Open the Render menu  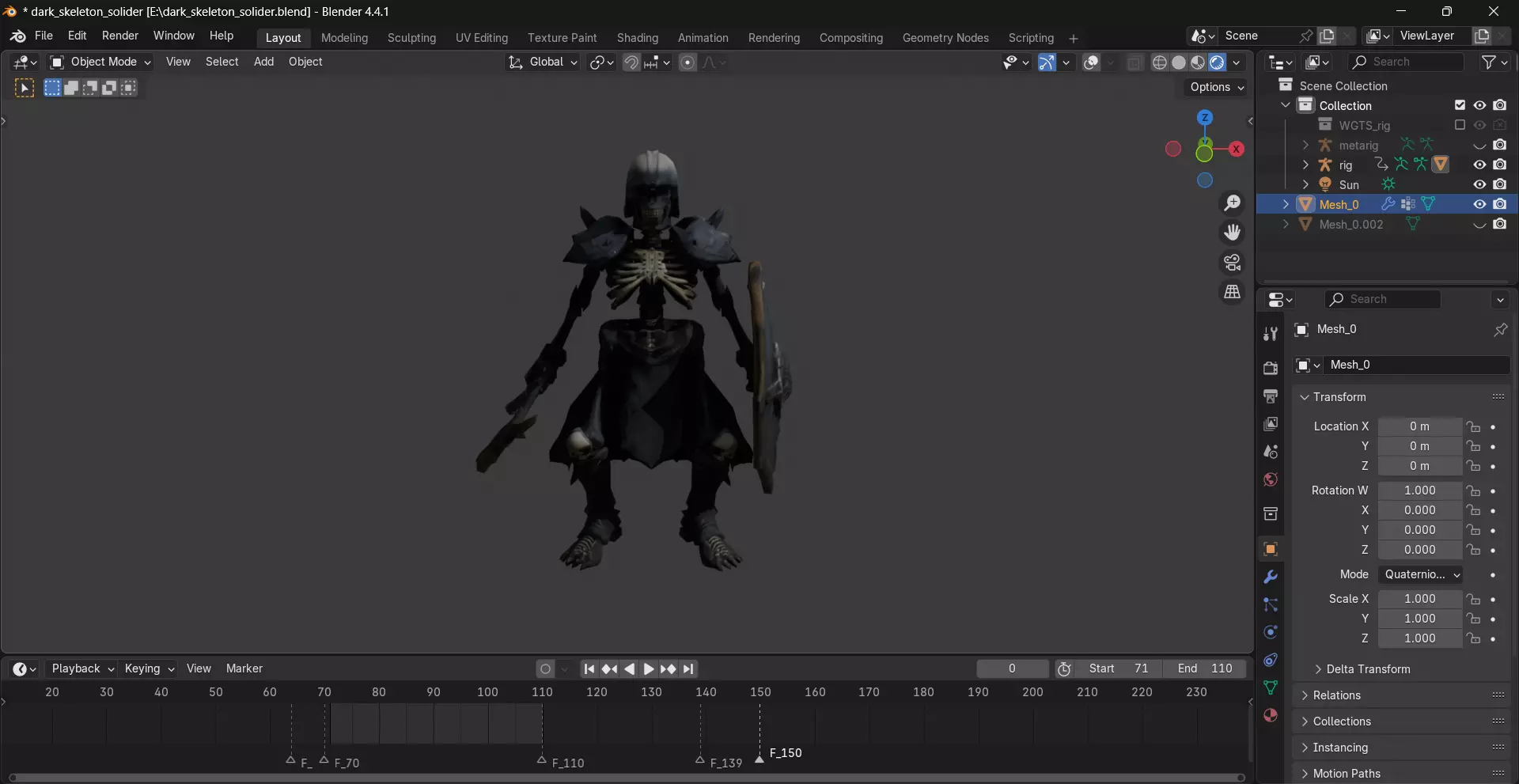coord(120,36)
